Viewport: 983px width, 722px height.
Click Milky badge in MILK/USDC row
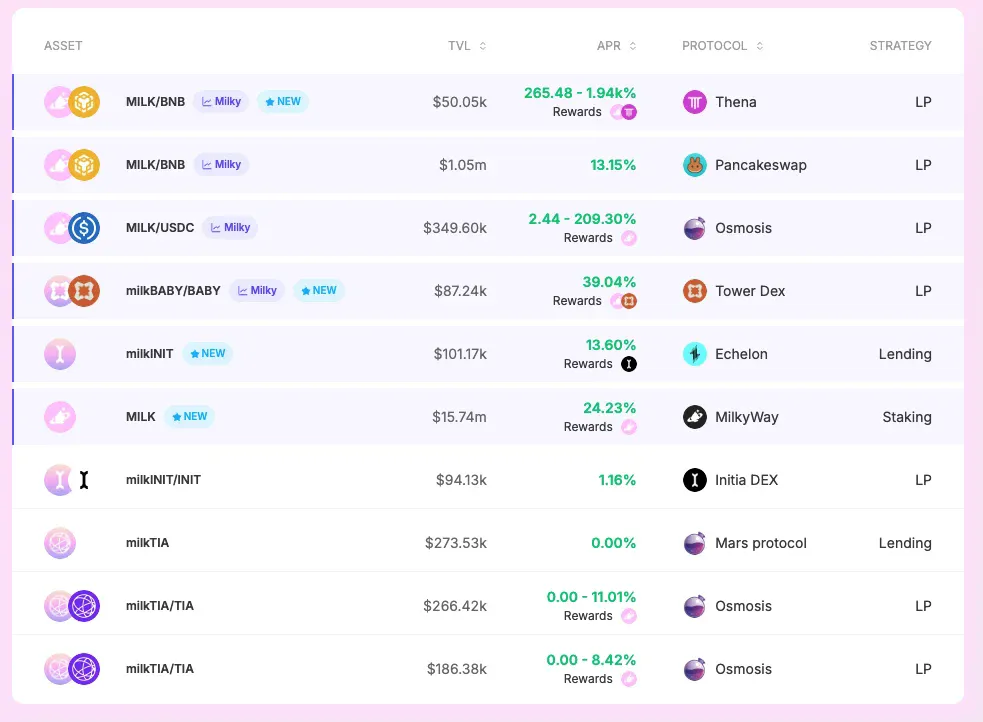[230, 228]
